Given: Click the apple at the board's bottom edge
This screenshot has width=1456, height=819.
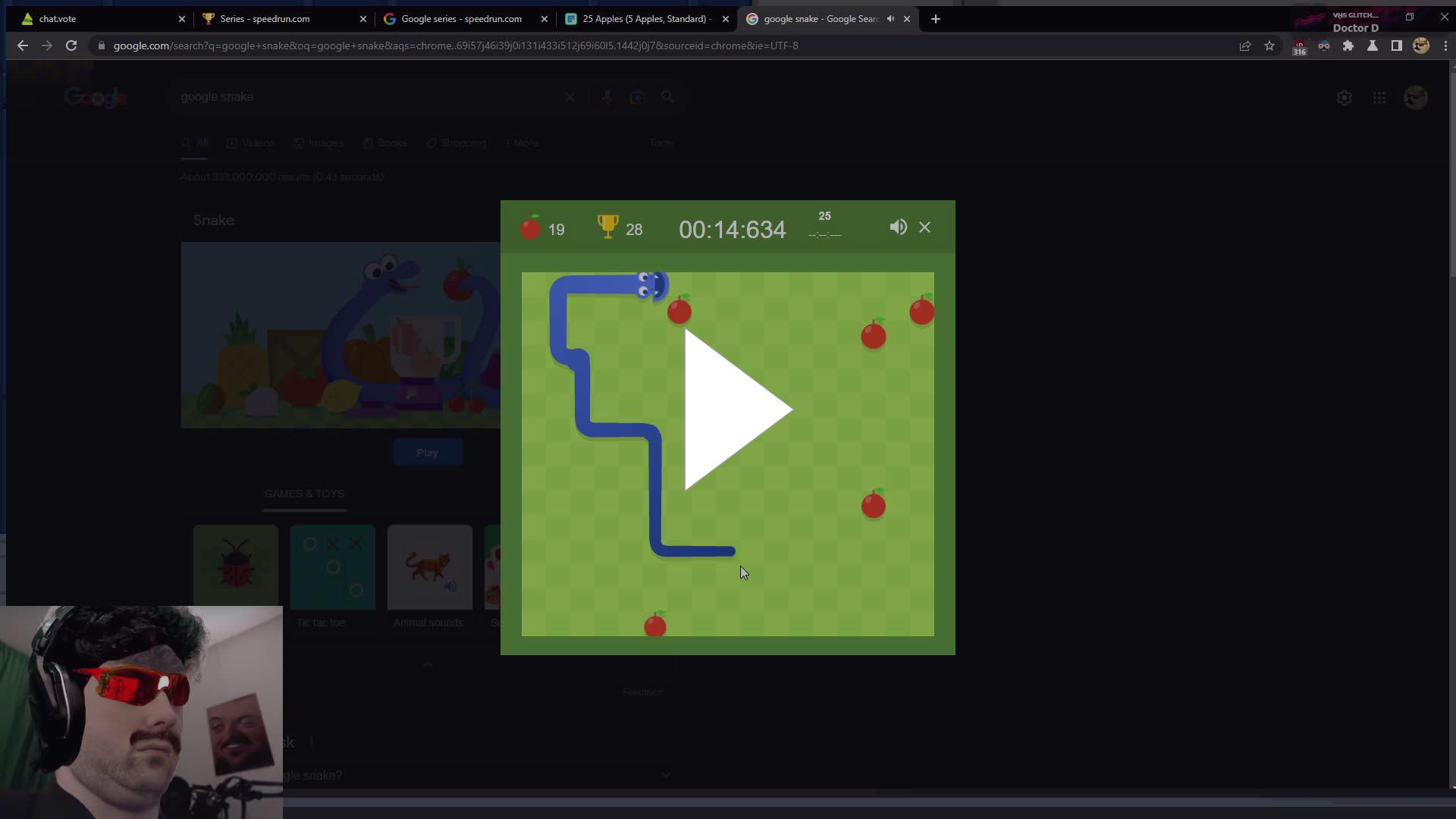Looking at the screenshot, I should 655,624.
